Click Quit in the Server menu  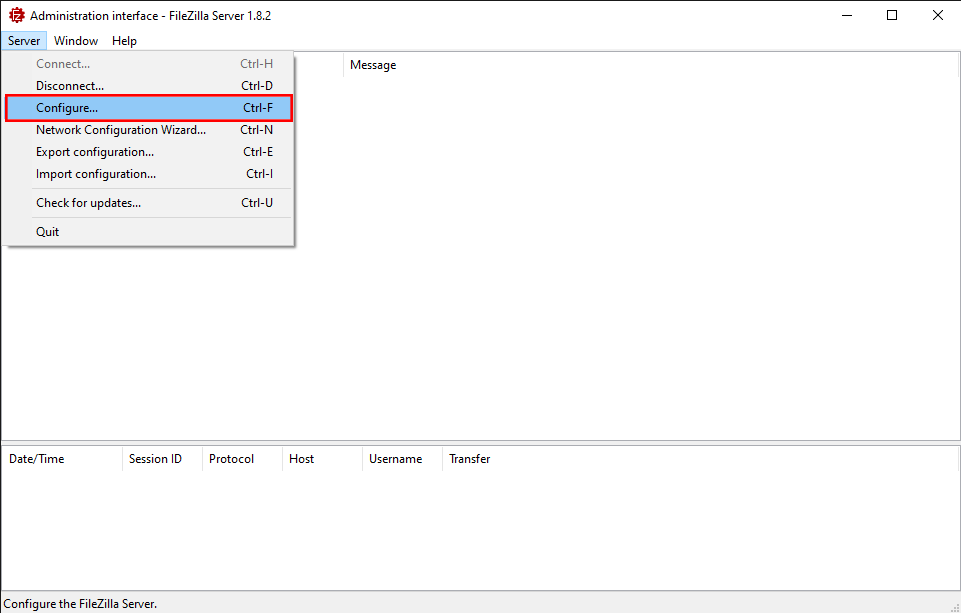149,232
